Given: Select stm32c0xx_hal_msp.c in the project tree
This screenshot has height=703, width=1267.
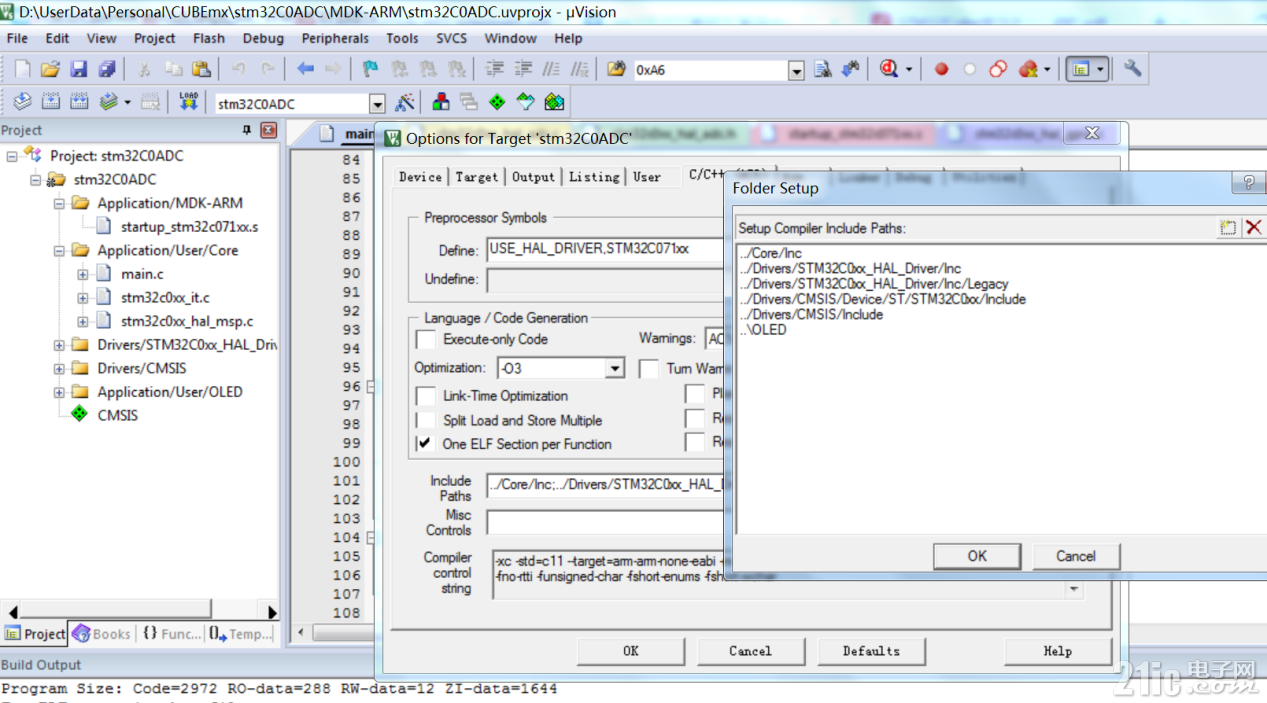Looking at the screenshot, I should [x=187, y=321].
